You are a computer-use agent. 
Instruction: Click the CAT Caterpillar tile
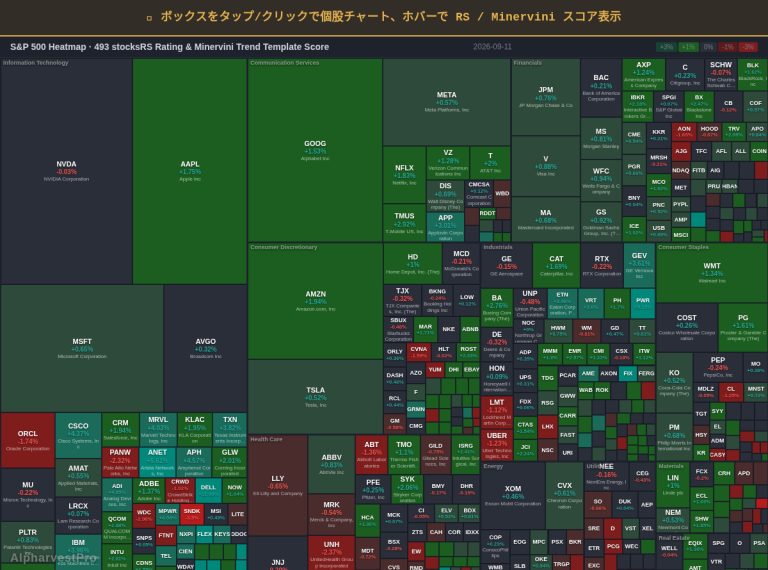point(556,265)
